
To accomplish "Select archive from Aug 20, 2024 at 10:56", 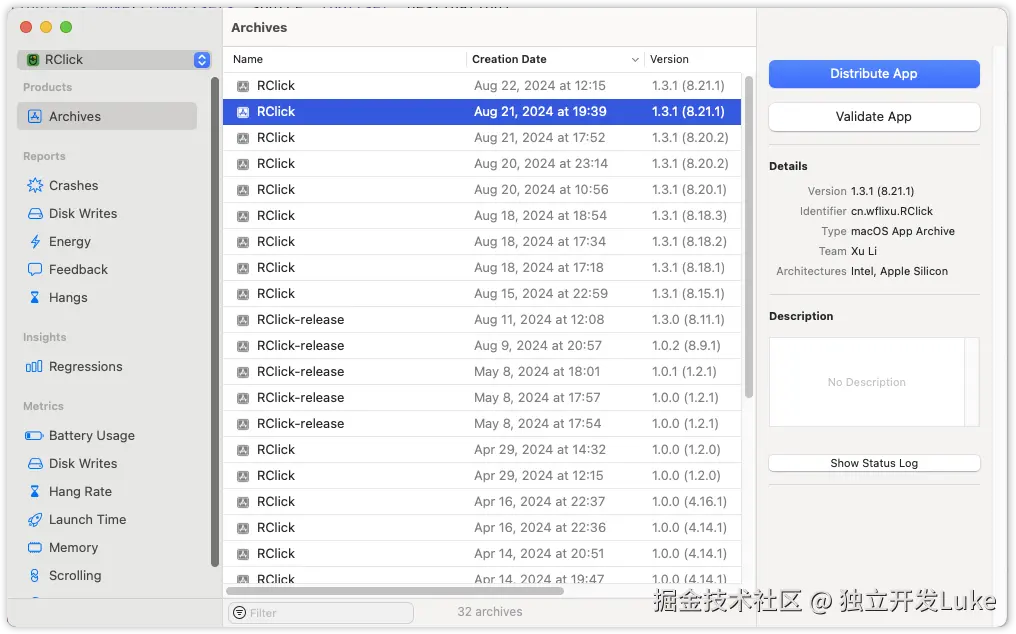I will 481,189.
